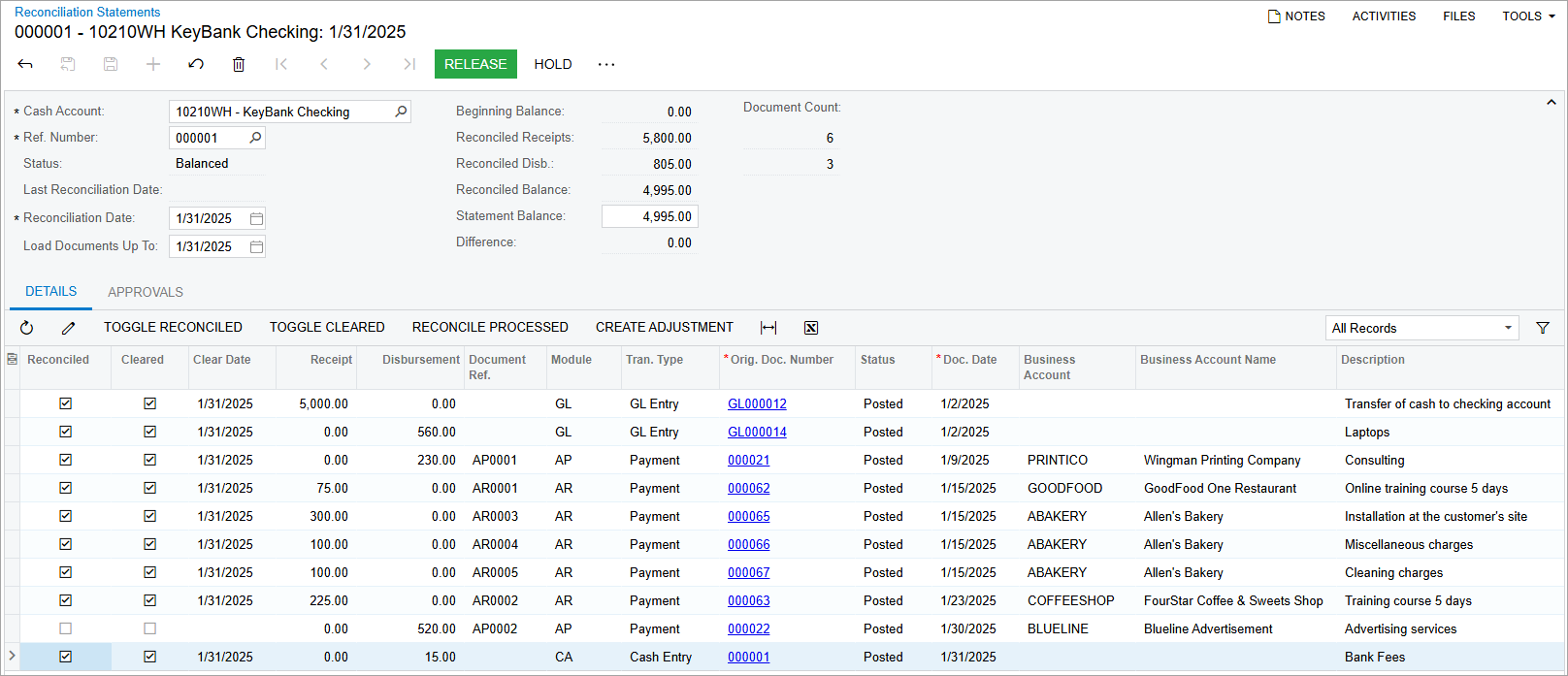Open the ACTIVITIES menu item

pos(1384,16)
